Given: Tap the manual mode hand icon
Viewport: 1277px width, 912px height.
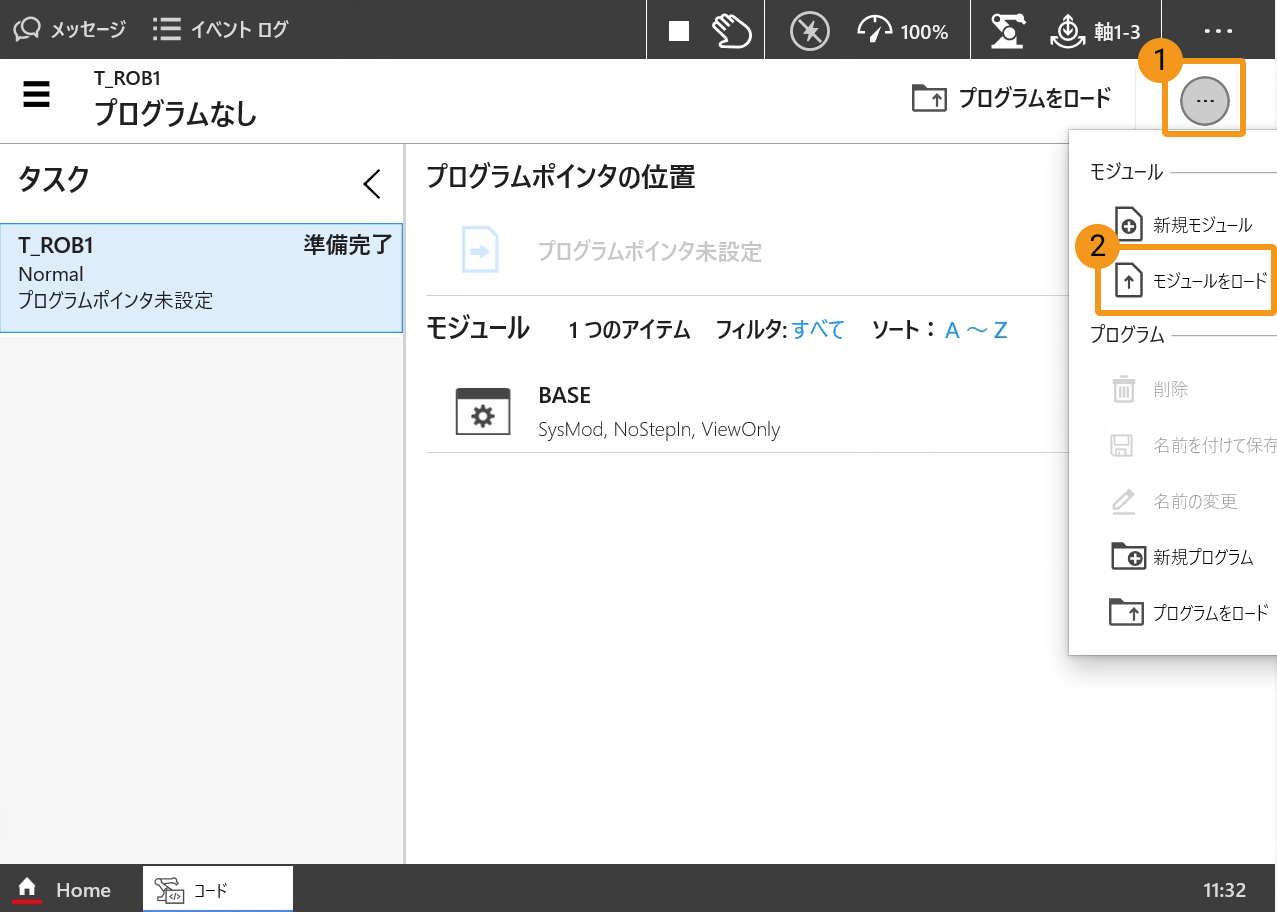Looking at the screenshot, I should coord(731,31).
